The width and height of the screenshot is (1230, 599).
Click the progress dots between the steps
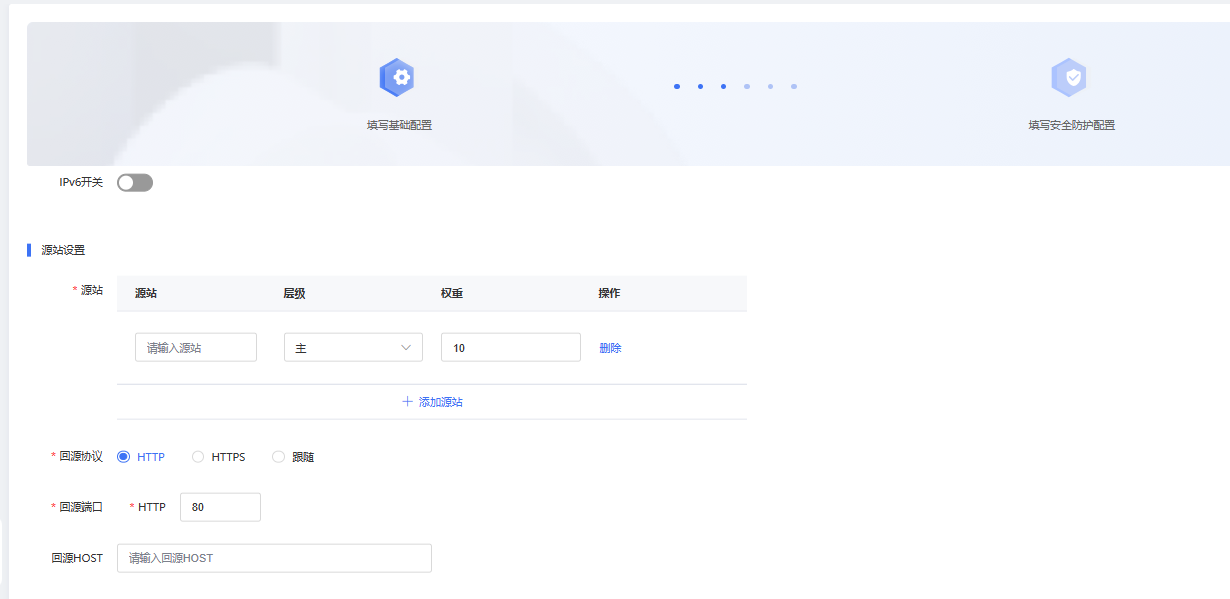(x=735, y=87)
